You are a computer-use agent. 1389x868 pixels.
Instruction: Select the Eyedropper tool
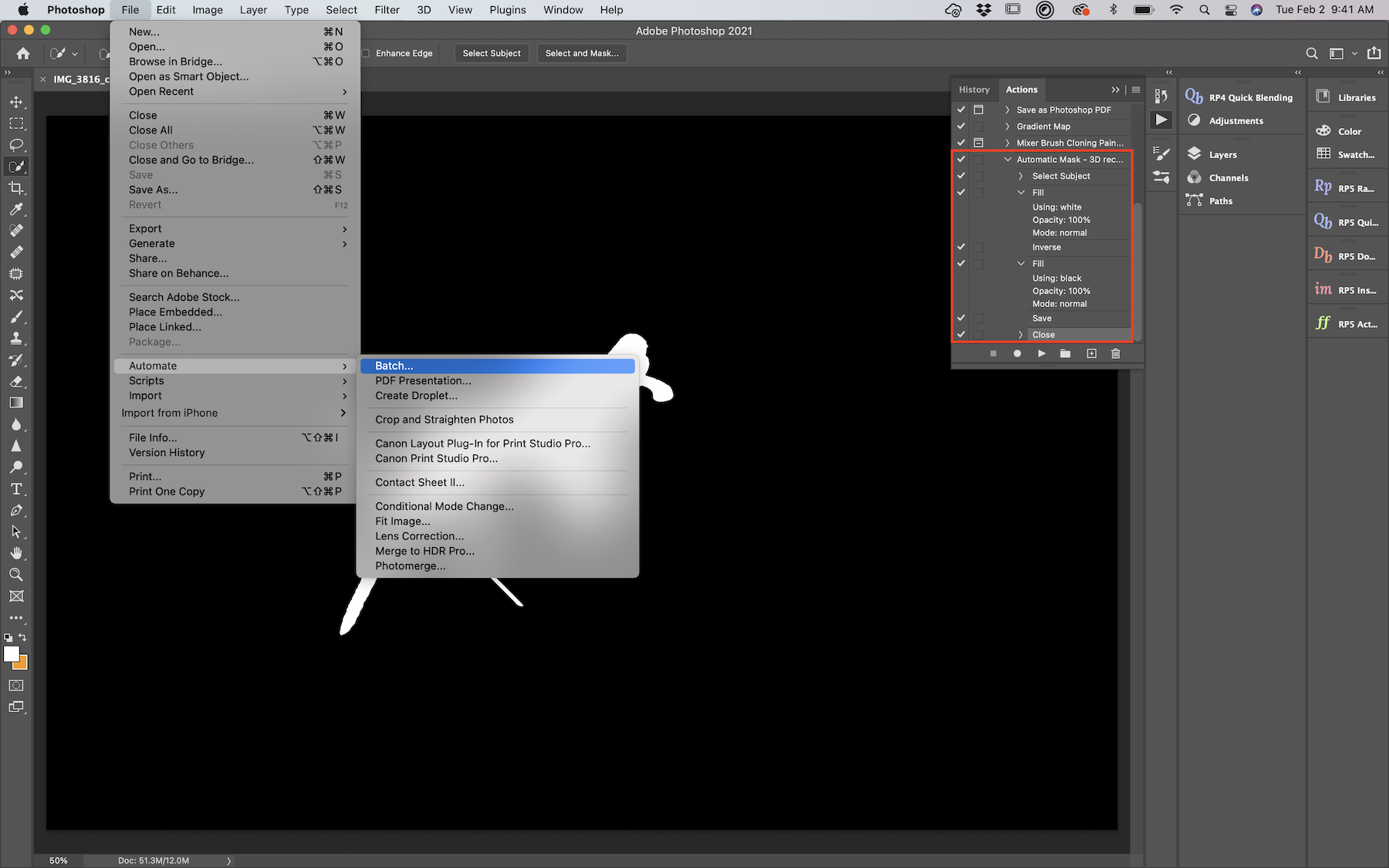coord(15,209)
